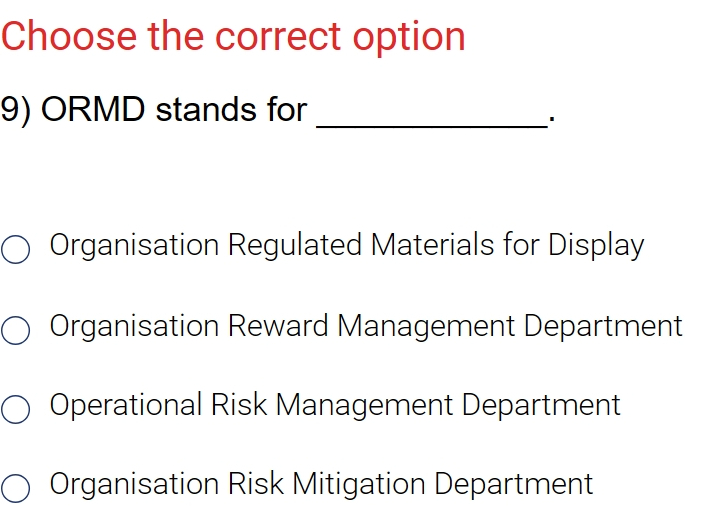Click the word 'Regulated' in the first option
Screen dimensions: 720x526
[x=295, y=246]
